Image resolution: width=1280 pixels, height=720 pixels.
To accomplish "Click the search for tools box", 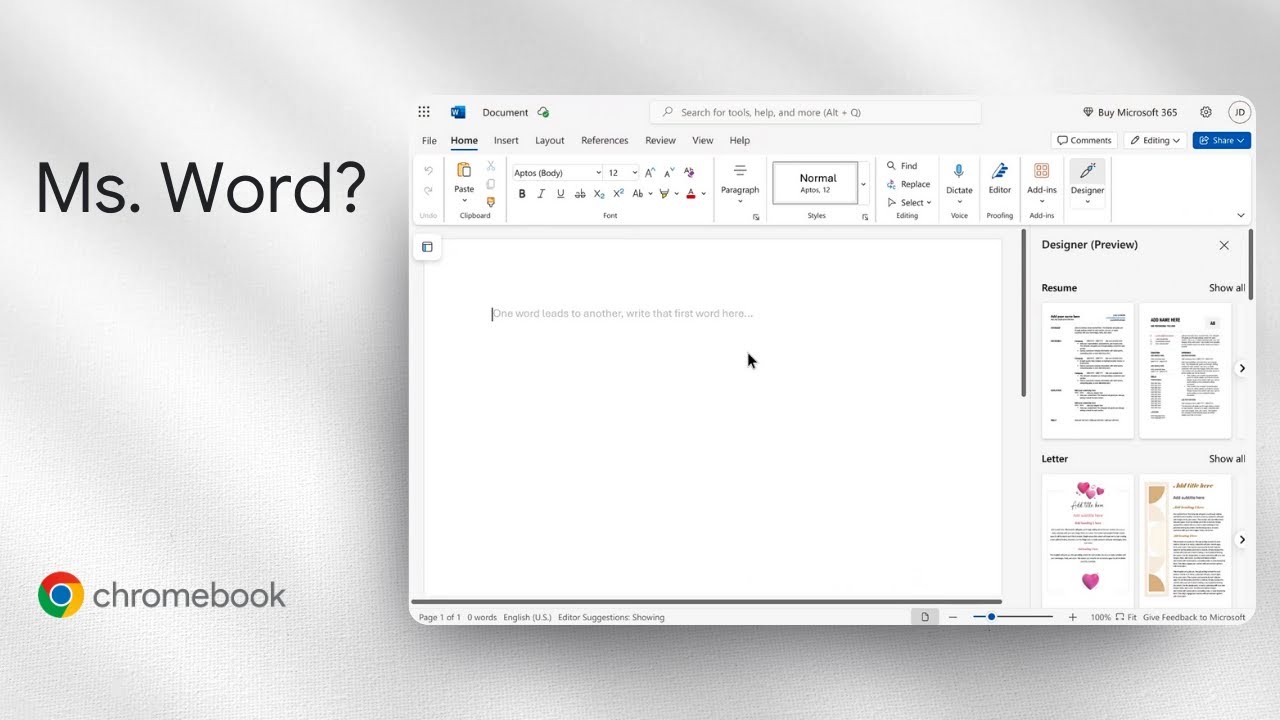I will [x=815, y=112].
